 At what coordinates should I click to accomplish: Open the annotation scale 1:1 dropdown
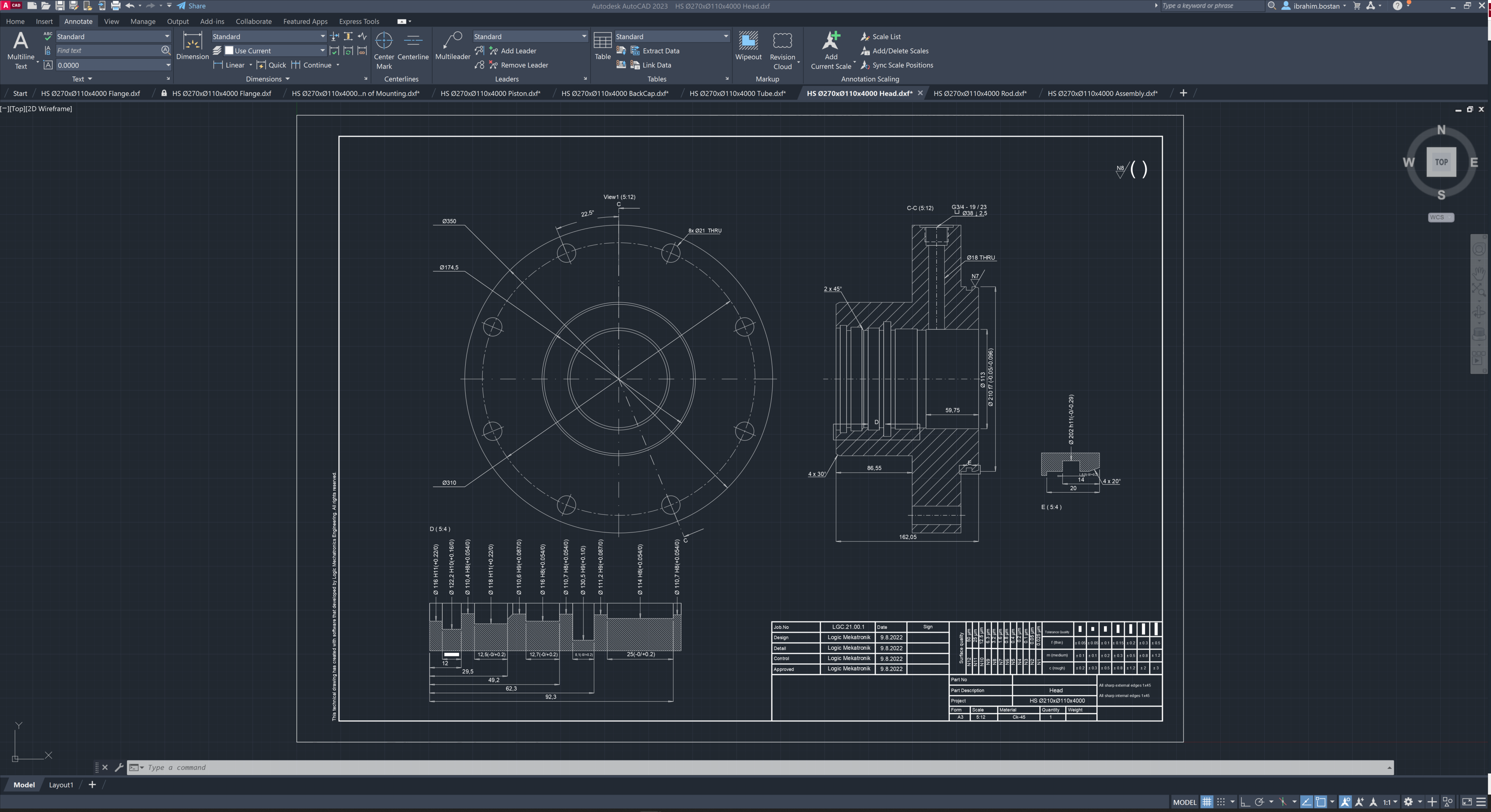pyautogui.click(x=1390, y=802)
